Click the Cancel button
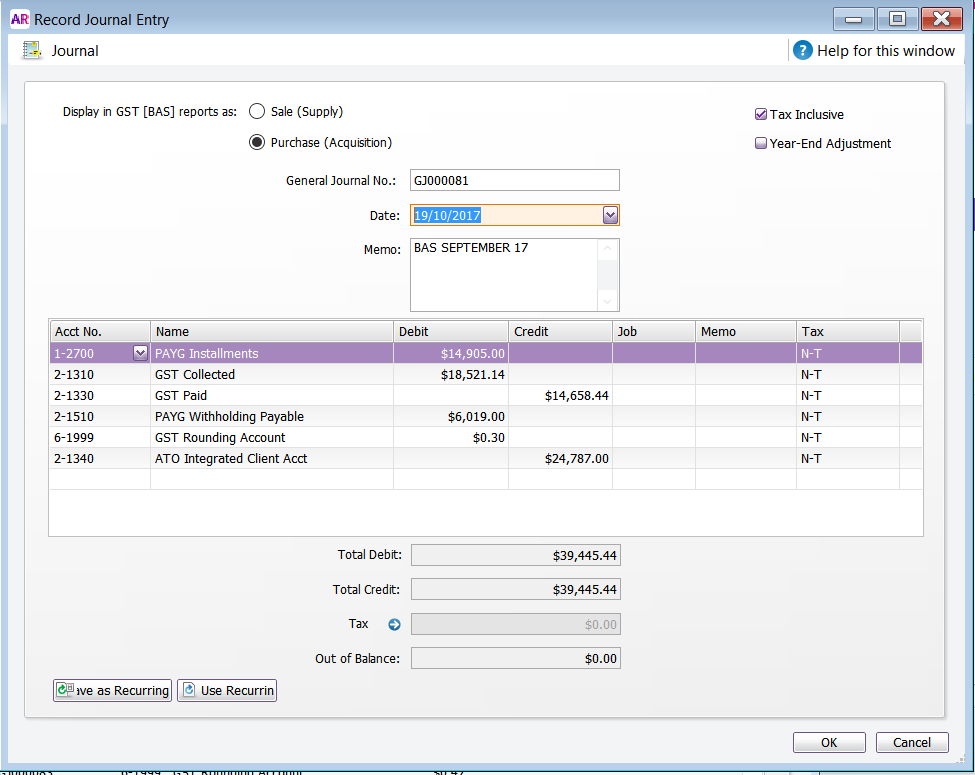 click(x=911, y=742)
